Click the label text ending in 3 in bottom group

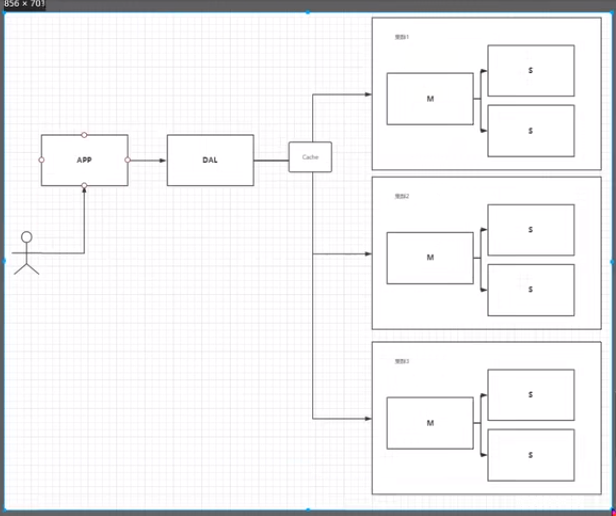coord(402,362)
